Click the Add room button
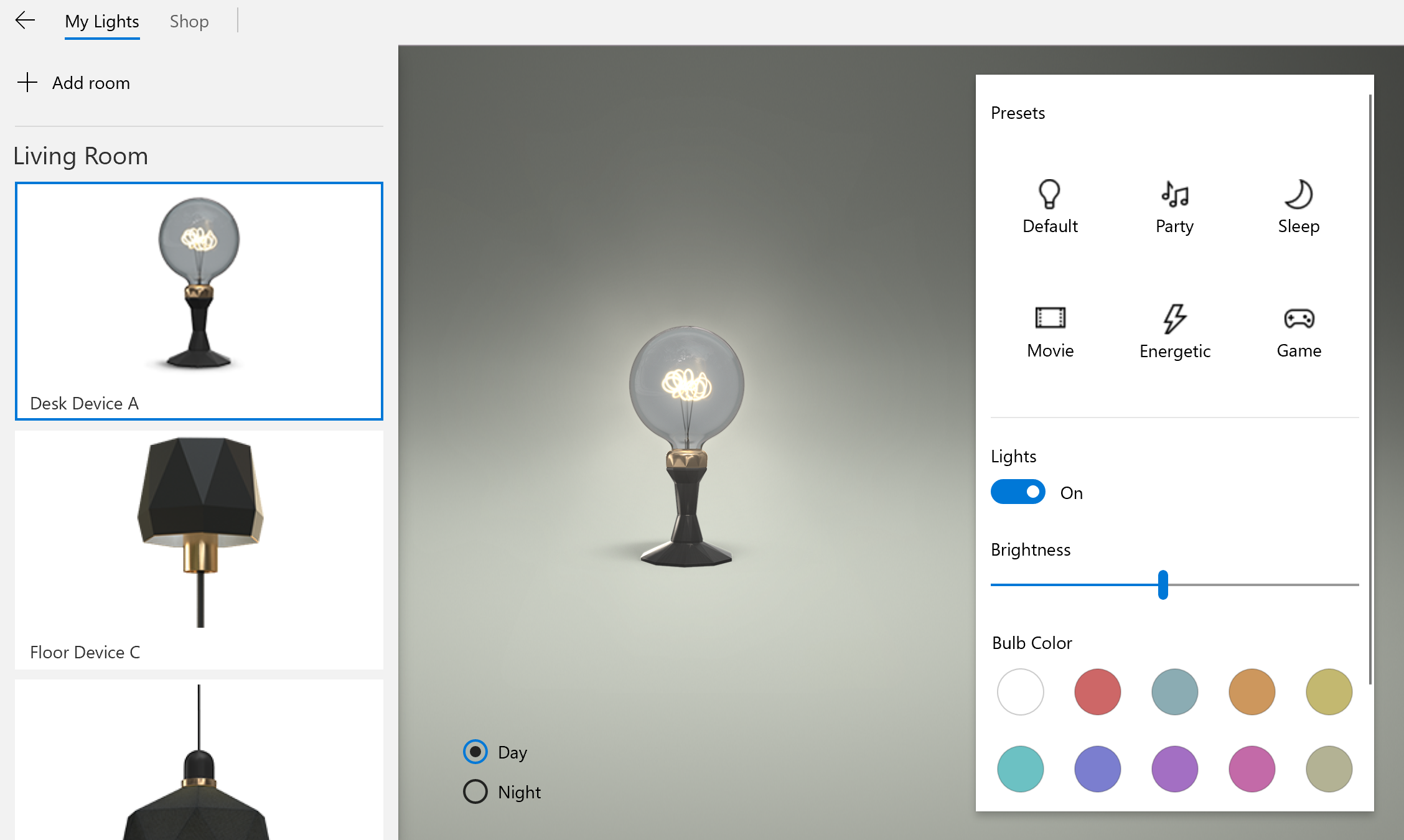This screenshot has width=1404, height=840. 91,83
